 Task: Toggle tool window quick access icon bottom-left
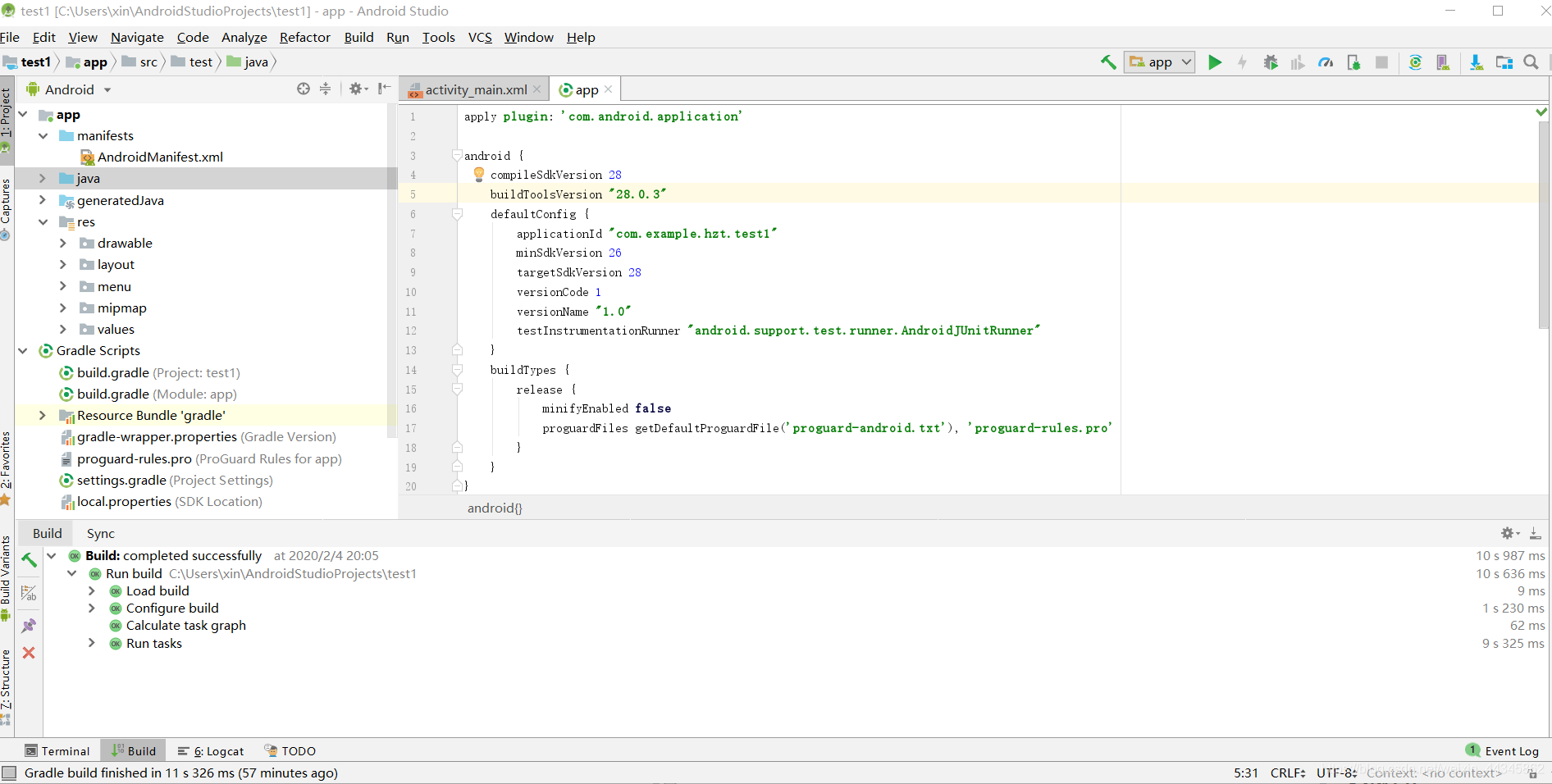point(9,773)
